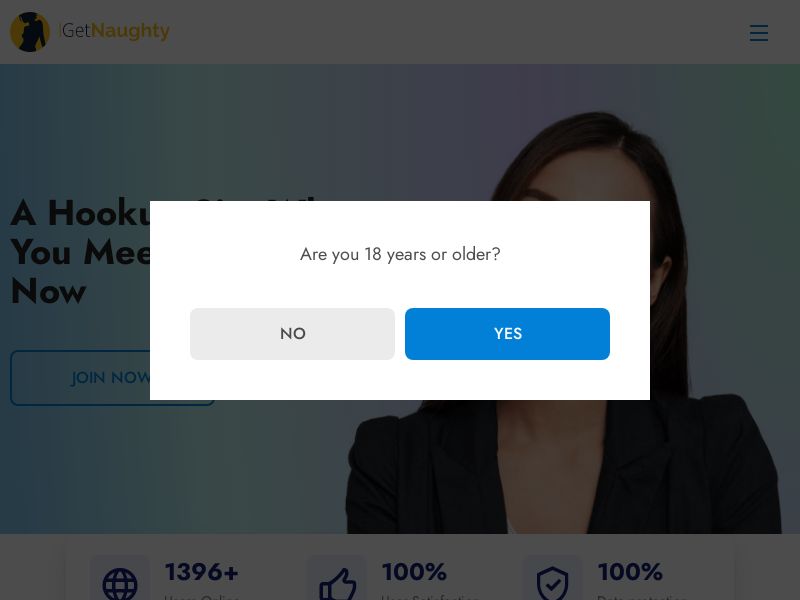Click empty header area beside the logo

point(450,32)
